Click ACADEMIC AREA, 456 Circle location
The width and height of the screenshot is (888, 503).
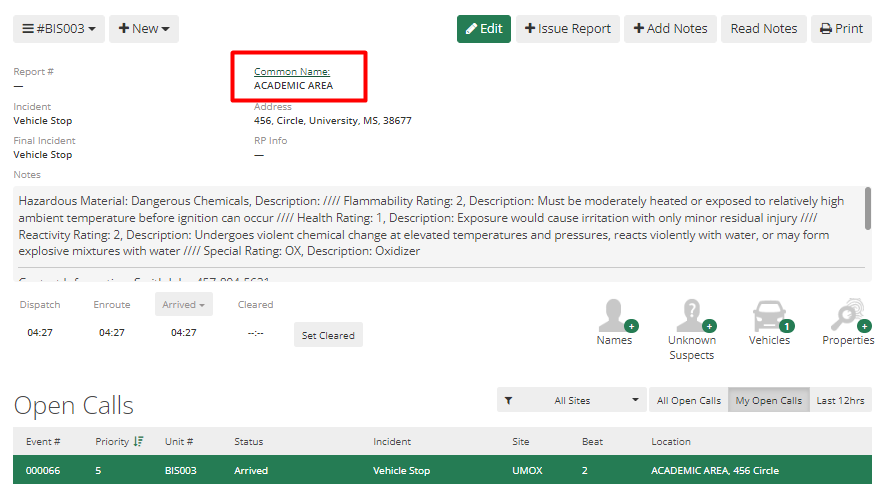715,470
